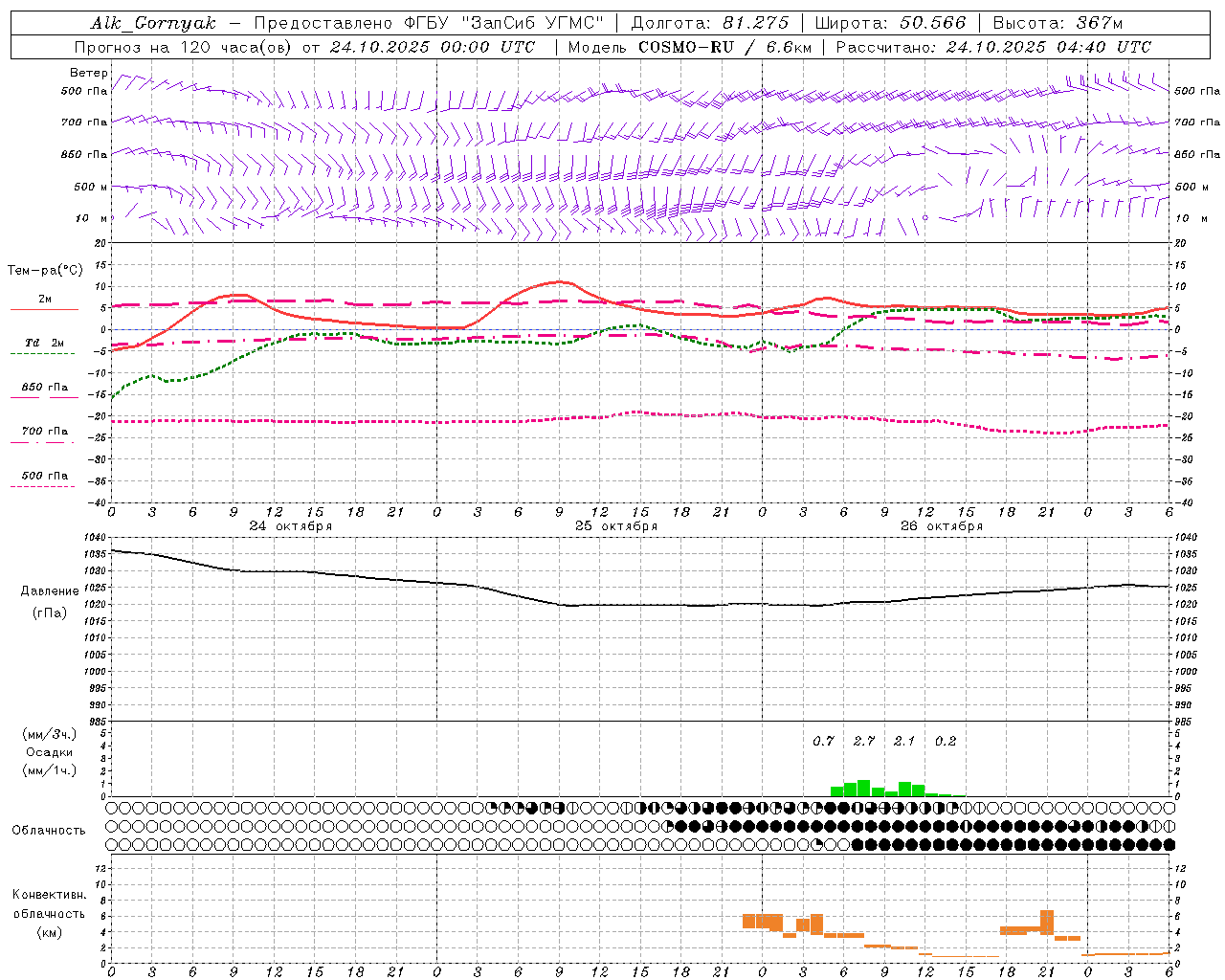Select the 24 октября date label
Viewport: 1225px width, 980px height.
tap(291, 526)
